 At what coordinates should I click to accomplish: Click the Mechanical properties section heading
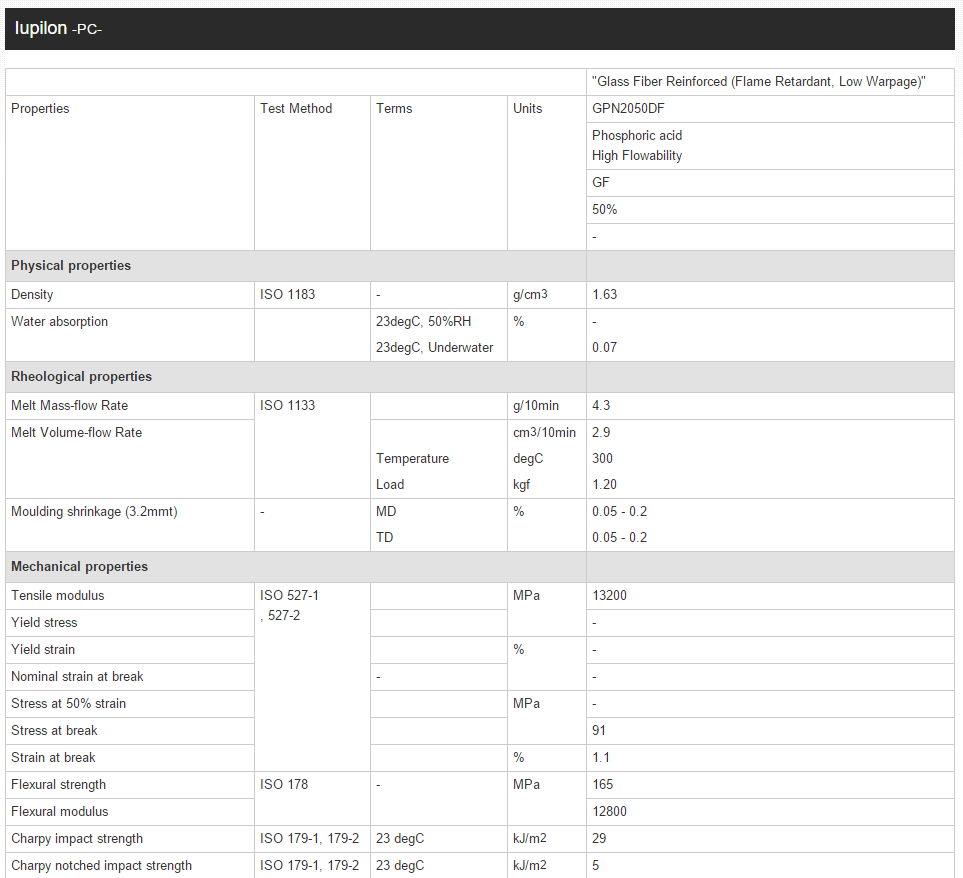(80, 567)
